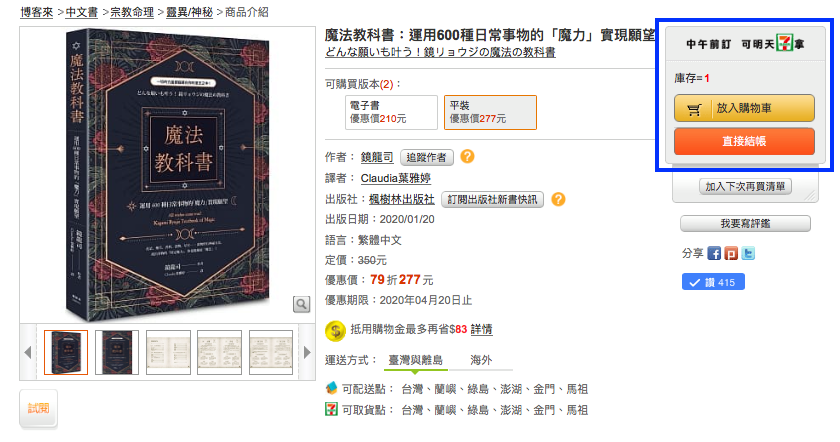Viewport: 840px width, 442px height.
Task: Switch to the 海外 shipping tab
Action: 481,360
